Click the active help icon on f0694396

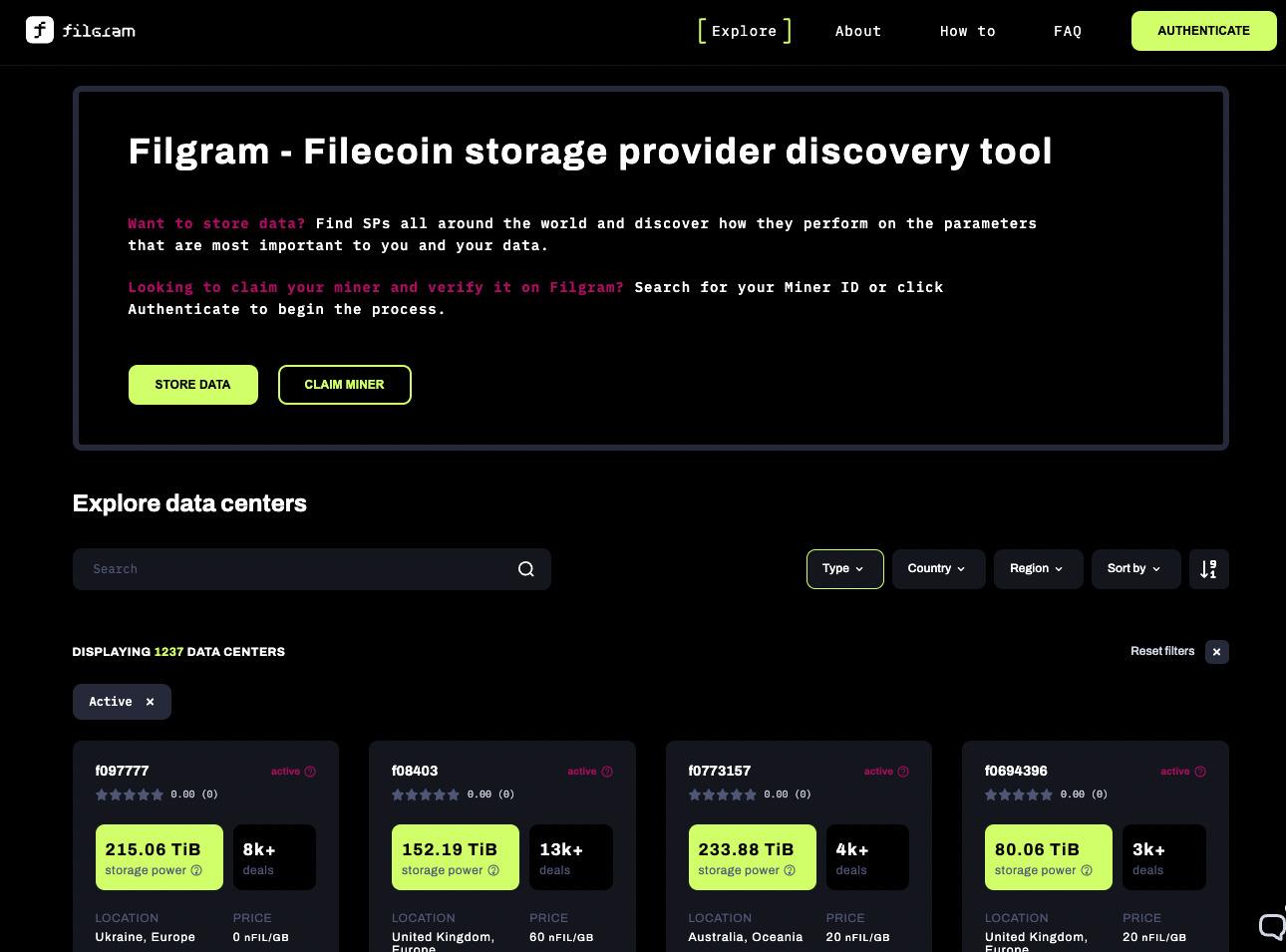point(1200,772)
